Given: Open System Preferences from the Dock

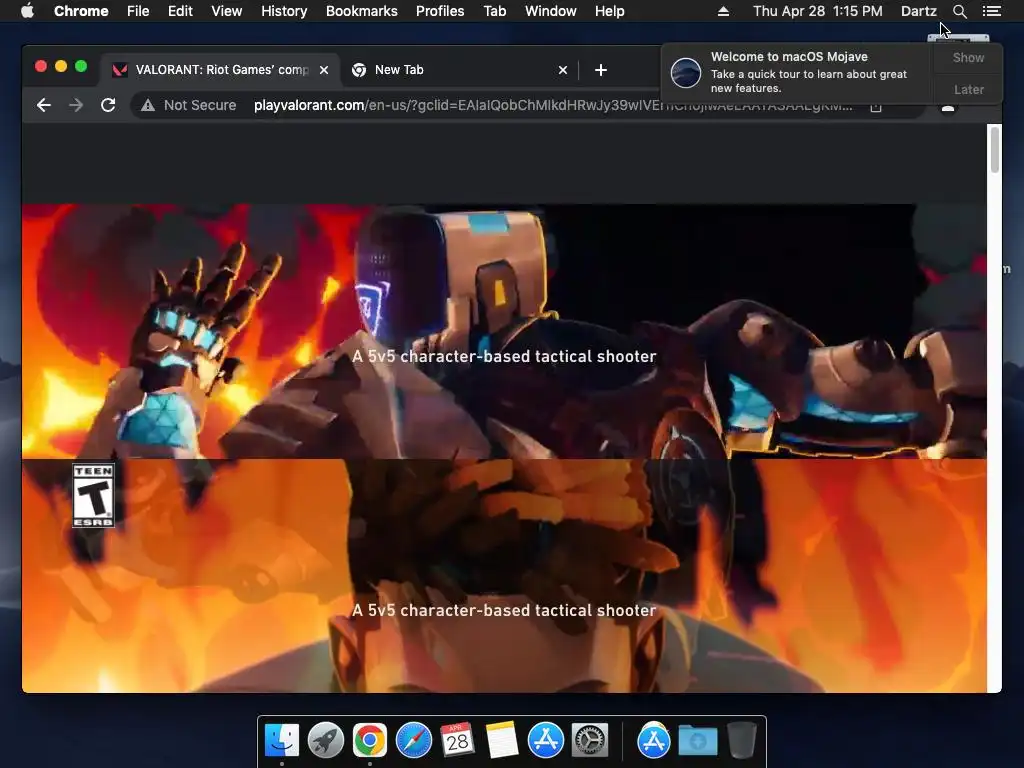Looking at the screenshot, I should (x=590, y=740).
